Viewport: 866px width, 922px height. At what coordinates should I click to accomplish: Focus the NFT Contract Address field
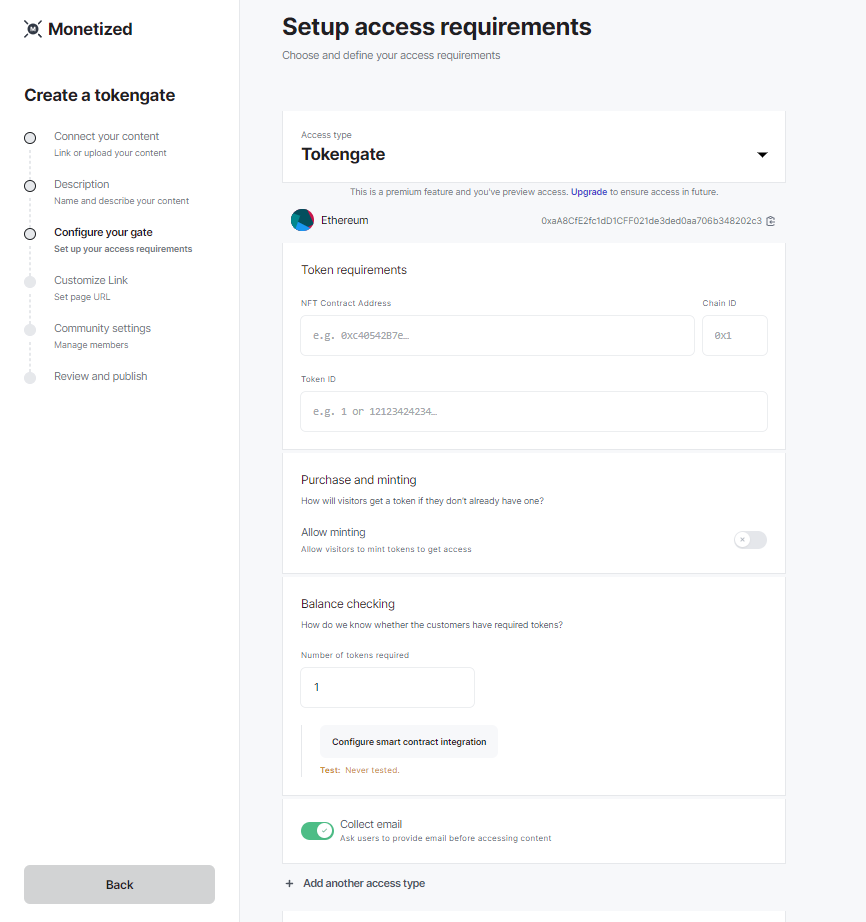pos(497,335)
